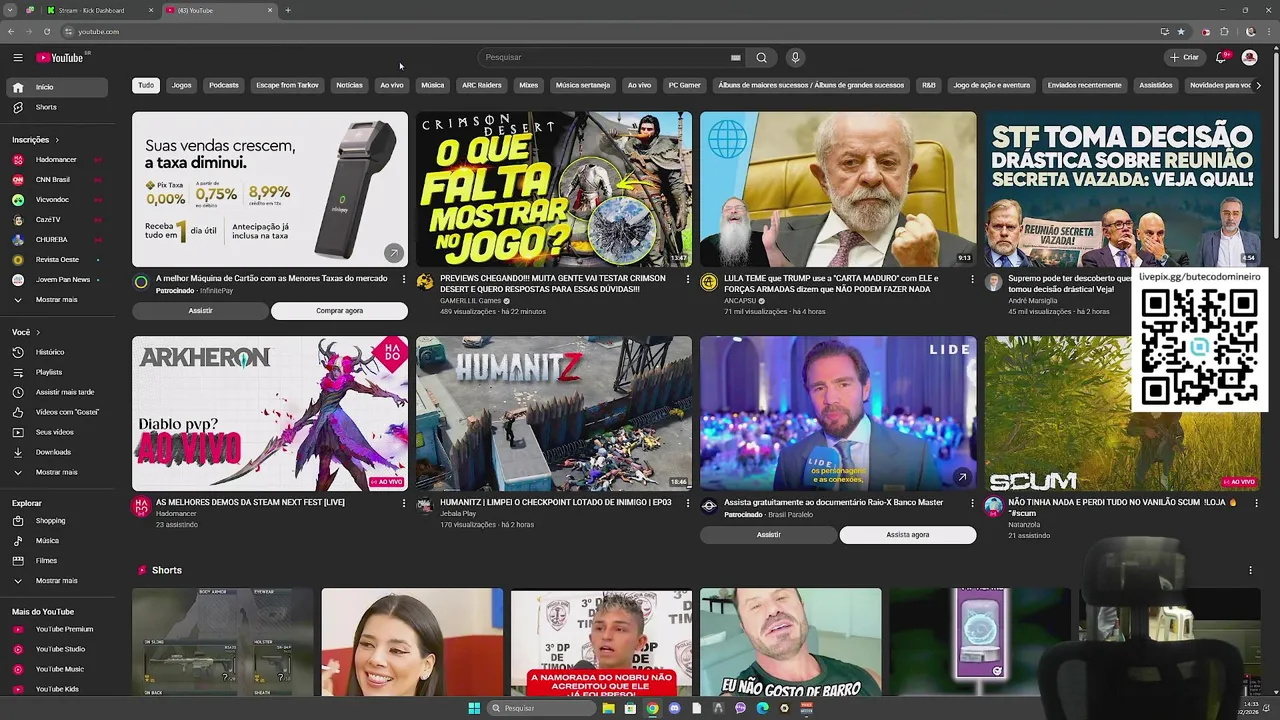The image size is (1280, 720).
Task: Click the Windows taskbar search box
Action: click(x=541, y=708)
